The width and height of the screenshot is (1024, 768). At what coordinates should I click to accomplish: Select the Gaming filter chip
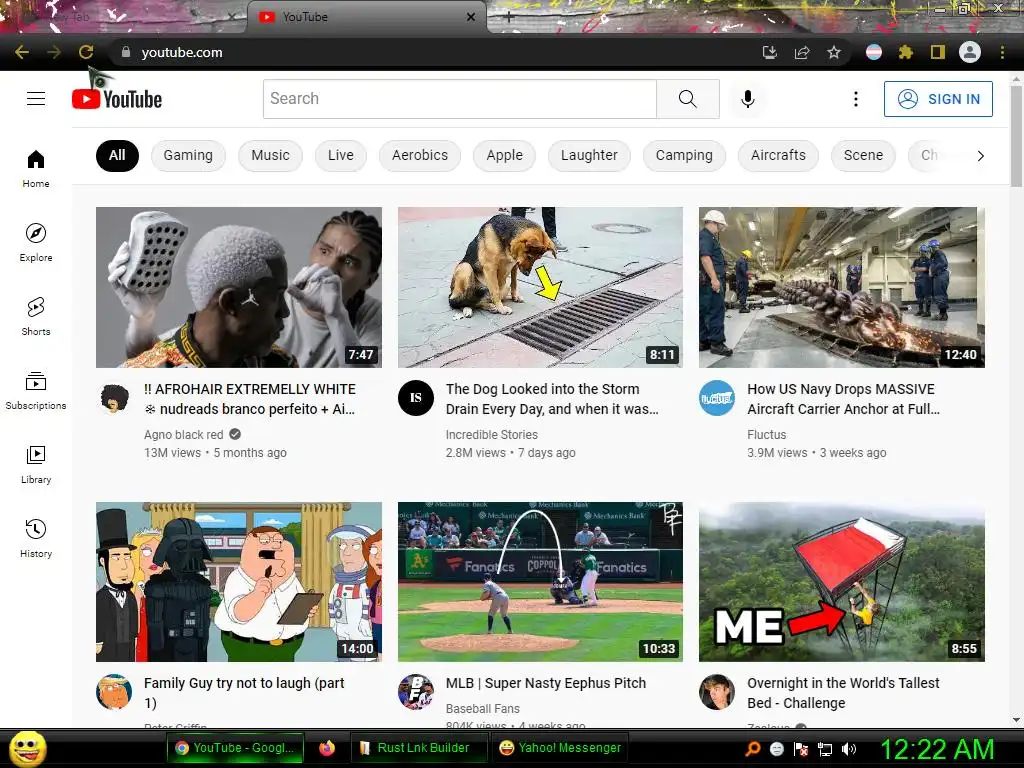[x=188, y=155]
